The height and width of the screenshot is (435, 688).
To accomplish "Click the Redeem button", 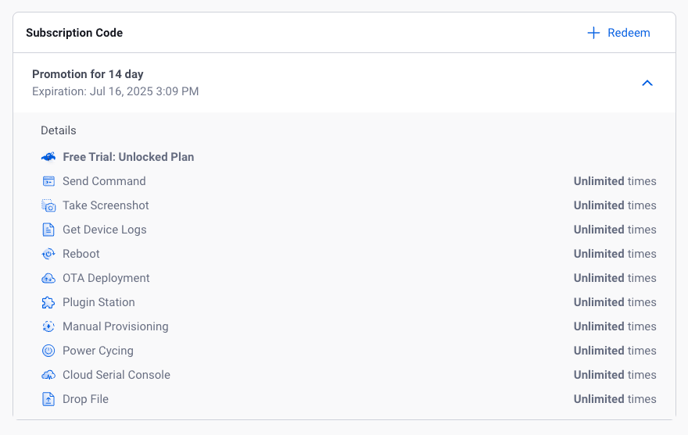I will [619, 33].
